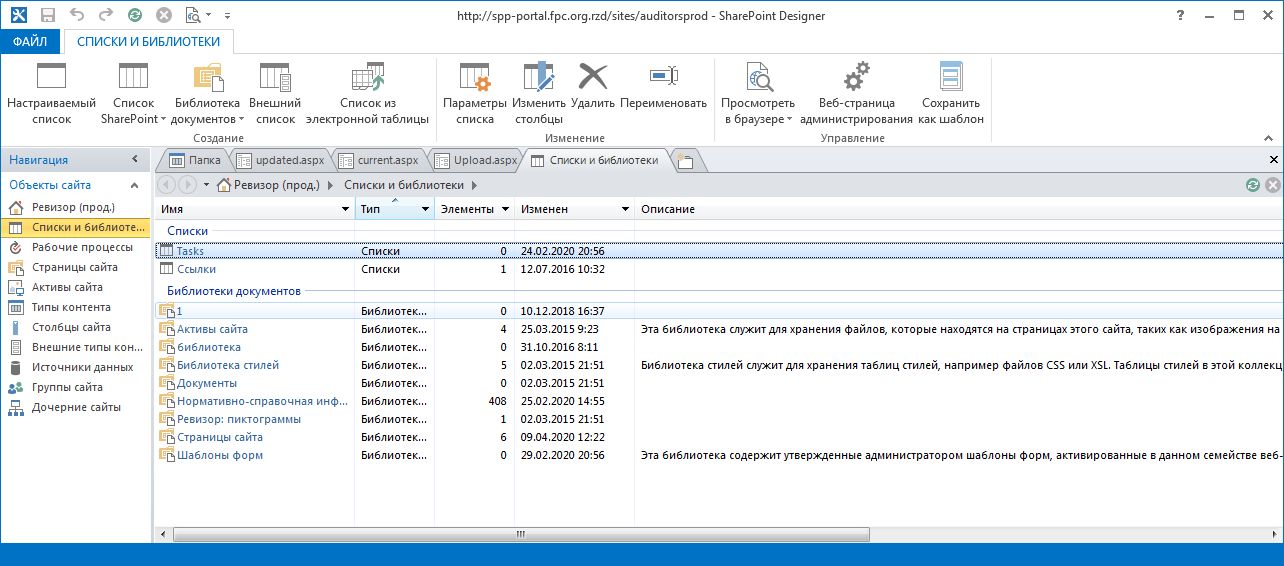Sort by the Описание column header
The width and height of the screenshot is (1284, 566).
(x=667, y=209)
